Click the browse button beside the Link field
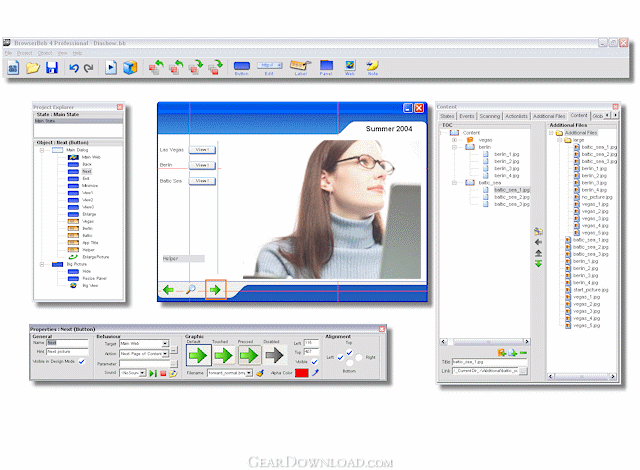The height and width of the screenshot is (470, 640). pos(523,371)
